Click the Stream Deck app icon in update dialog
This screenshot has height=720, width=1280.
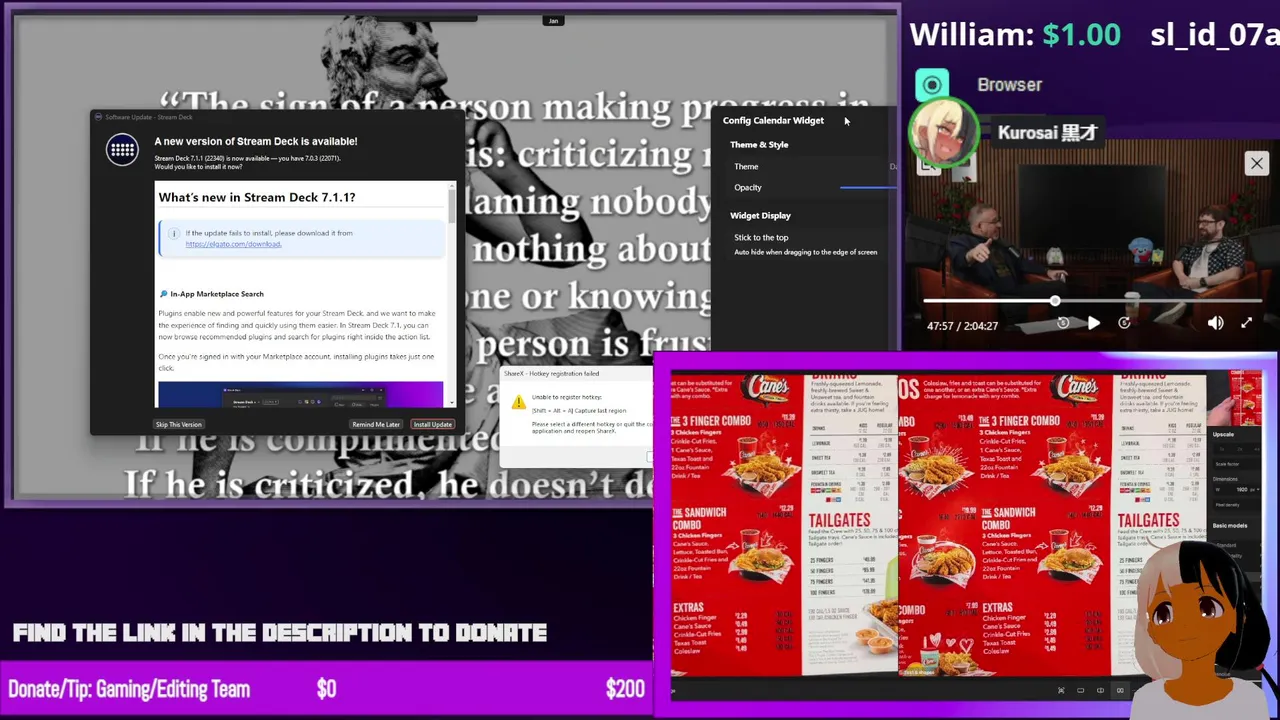[122, 150]
